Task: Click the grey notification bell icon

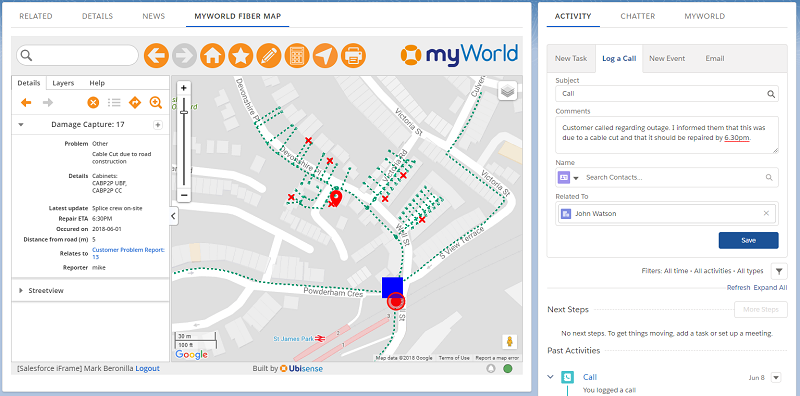Action: (491, 368)
